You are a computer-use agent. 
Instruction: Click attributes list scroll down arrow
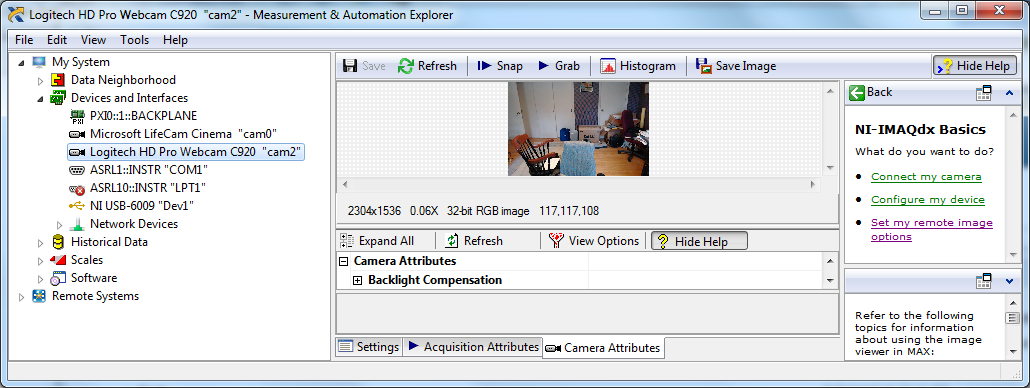830,280
